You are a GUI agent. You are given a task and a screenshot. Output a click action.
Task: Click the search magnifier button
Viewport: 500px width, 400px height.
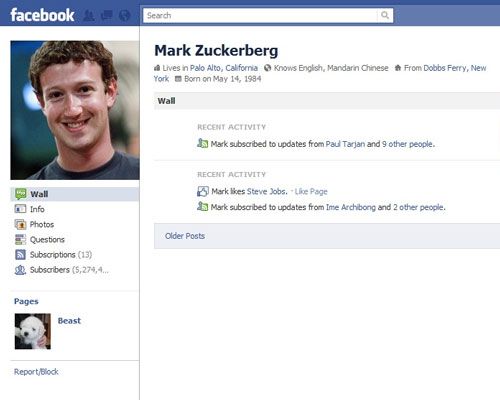(385, 15)
